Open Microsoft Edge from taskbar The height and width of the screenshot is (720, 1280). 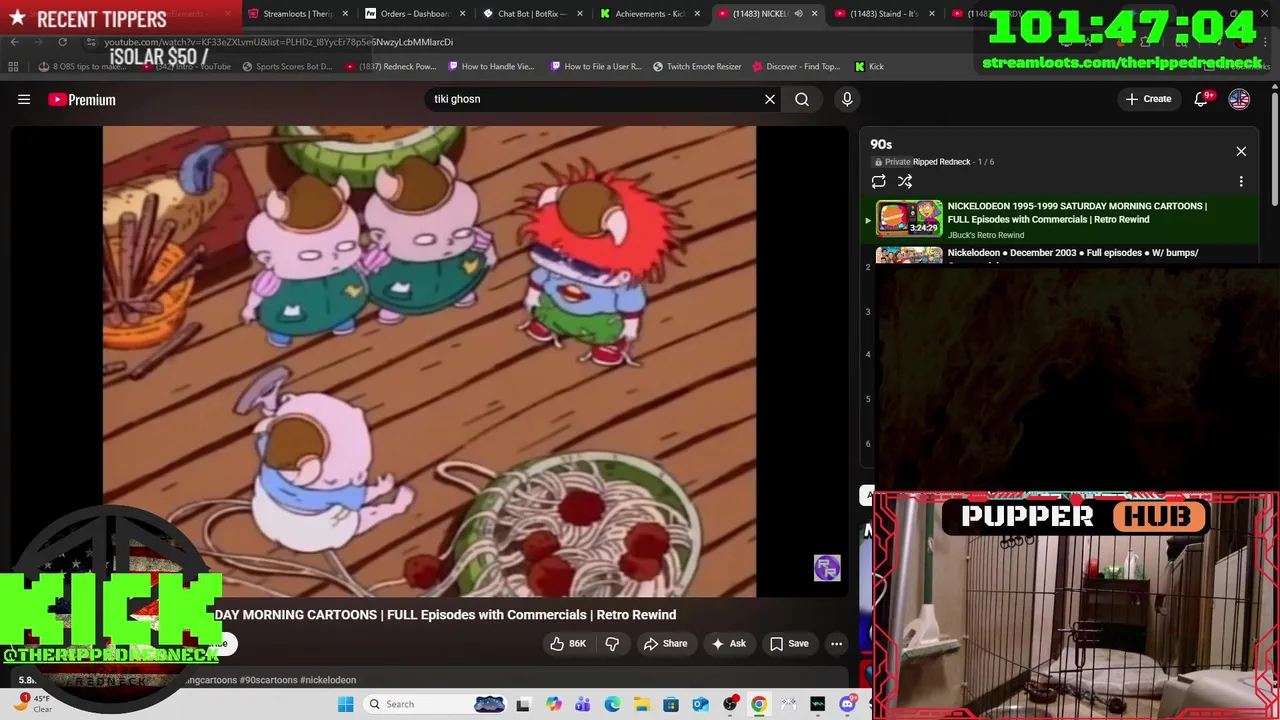pyautogui.click(x=612, y=704)
